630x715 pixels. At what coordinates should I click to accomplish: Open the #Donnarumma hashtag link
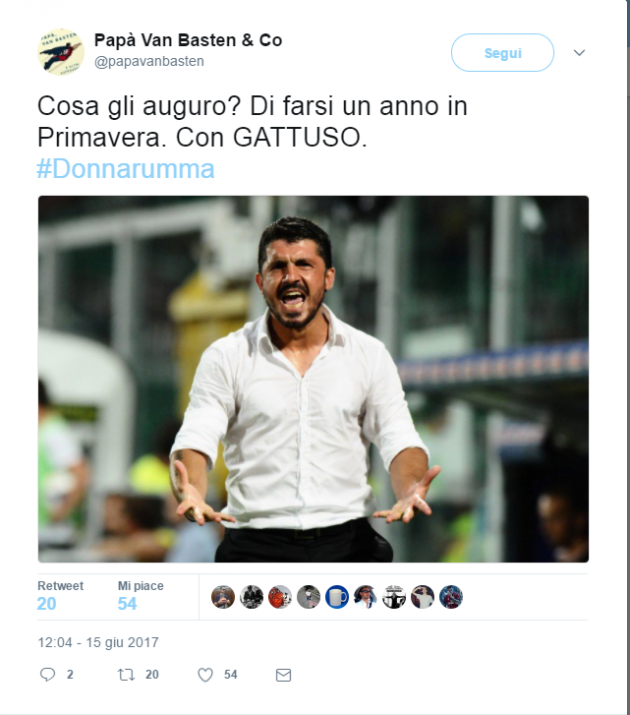[x=125, y=169]
